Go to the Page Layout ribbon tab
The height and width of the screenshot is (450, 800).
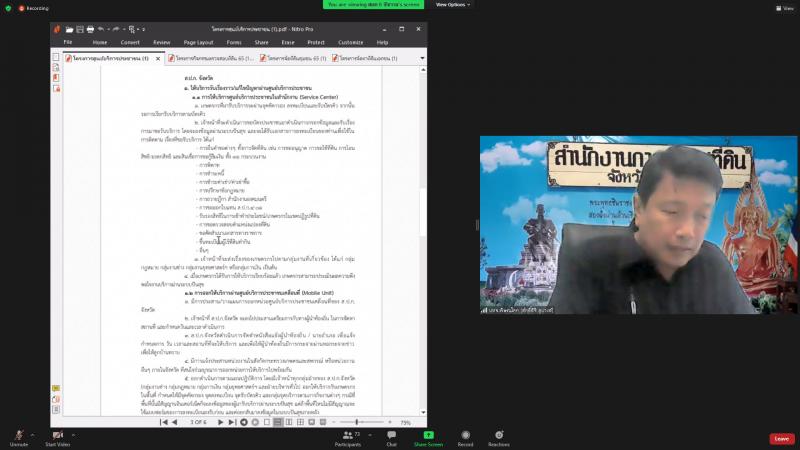[x=198, y=42]
